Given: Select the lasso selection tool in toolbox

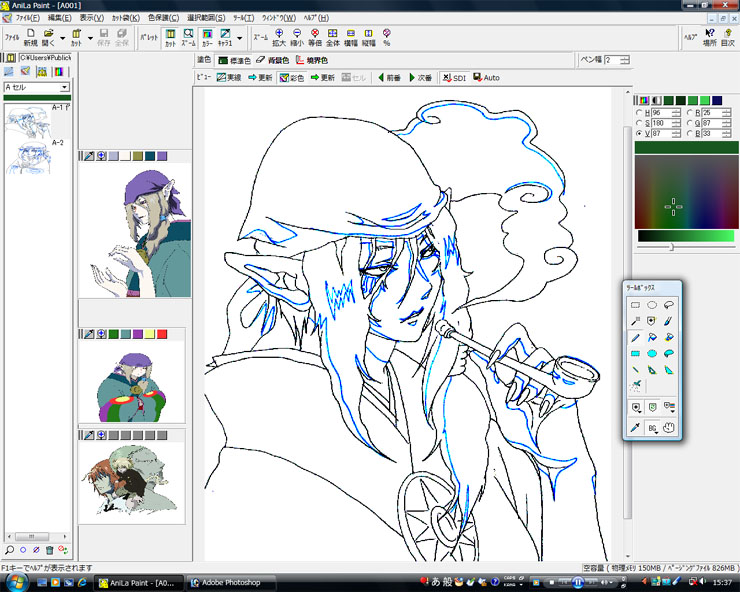Looking at the screenshot, I should pyautogui.click(x=668, y=305).
